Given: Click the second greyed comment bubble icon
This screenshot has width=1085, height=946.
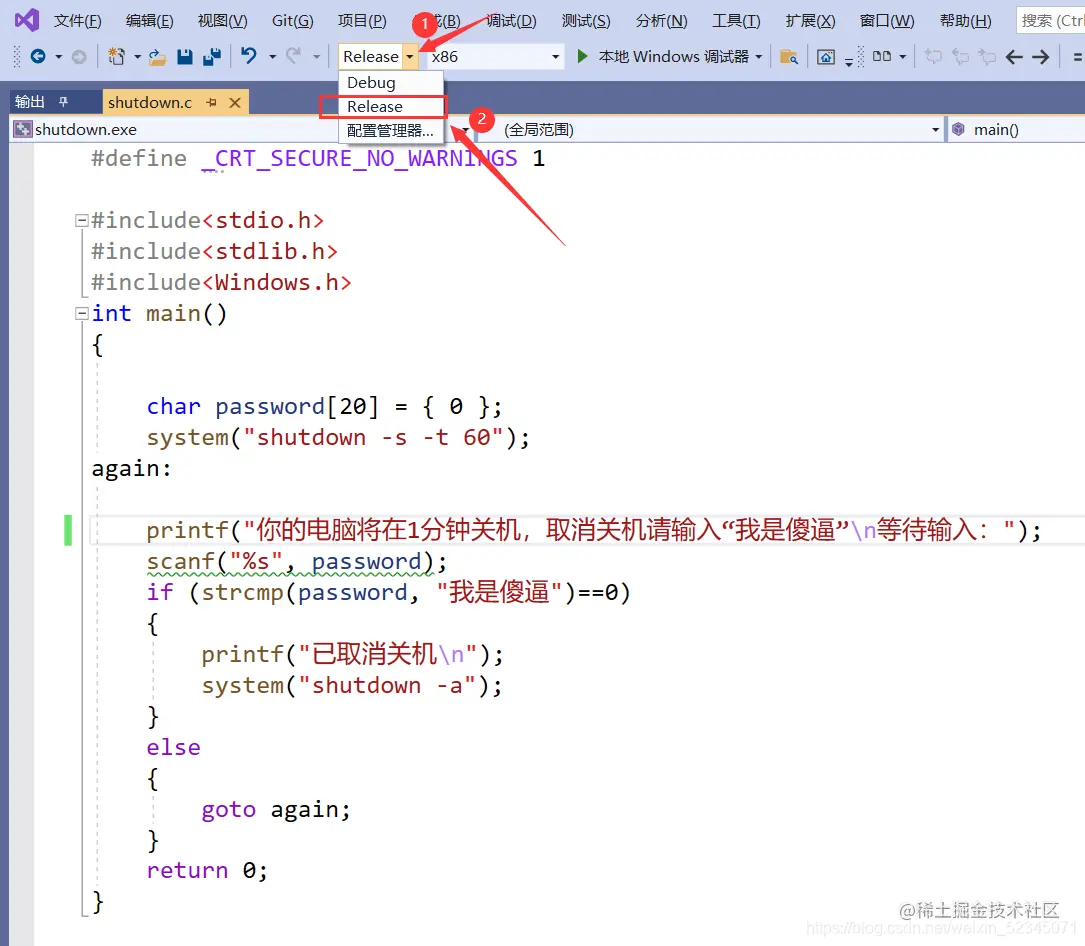Looking at the screenshot, I should [x=960, y=57].
